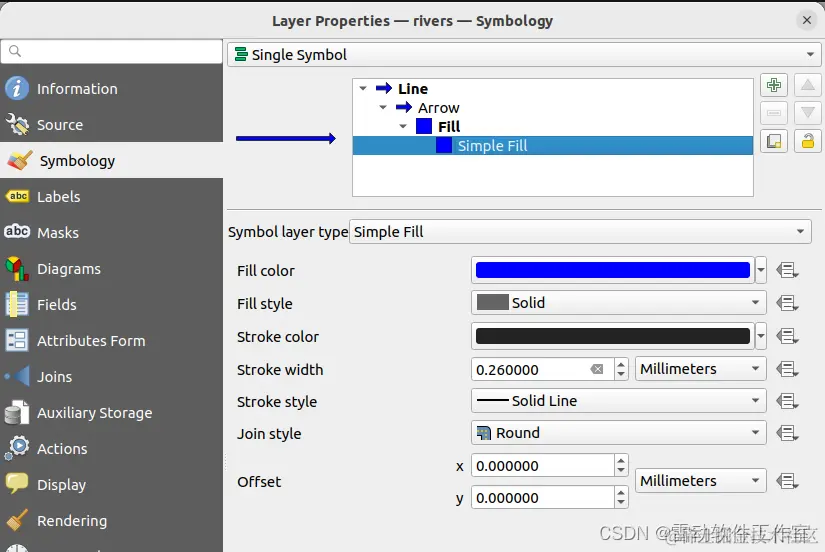Image resolution: width=825 pixels, height=552 pixels.
Task: Open data-defined override for Stroke color
Action: [787, 336]
